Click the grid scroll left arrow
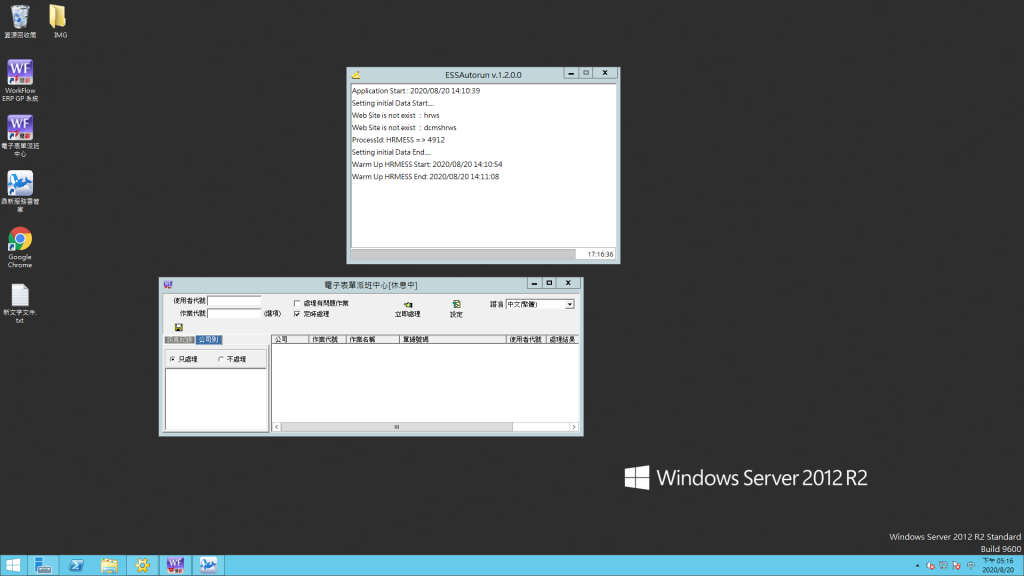The width and height of the screenshot is (1024, 576). point(277,427)
